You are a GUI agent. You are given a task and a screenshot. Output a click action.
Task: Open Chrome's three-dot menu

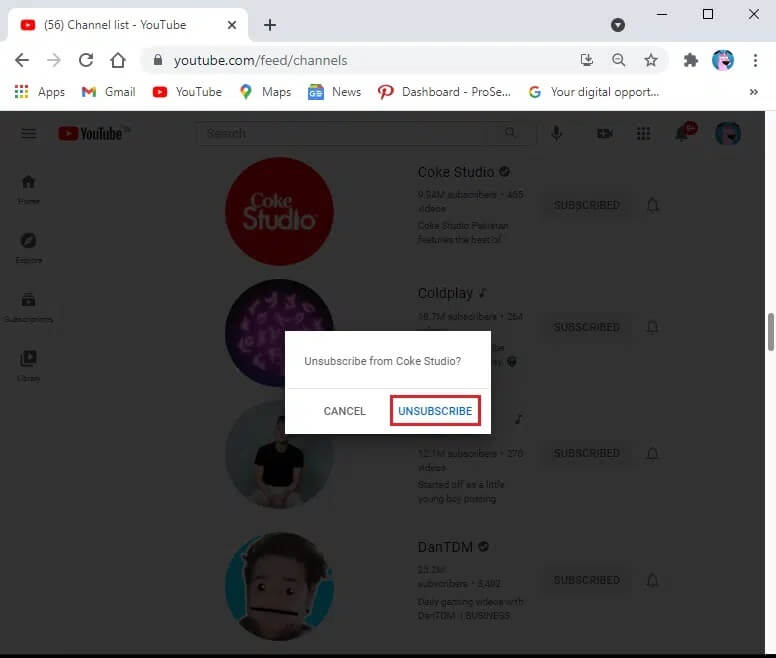click(x=755, y=60)
